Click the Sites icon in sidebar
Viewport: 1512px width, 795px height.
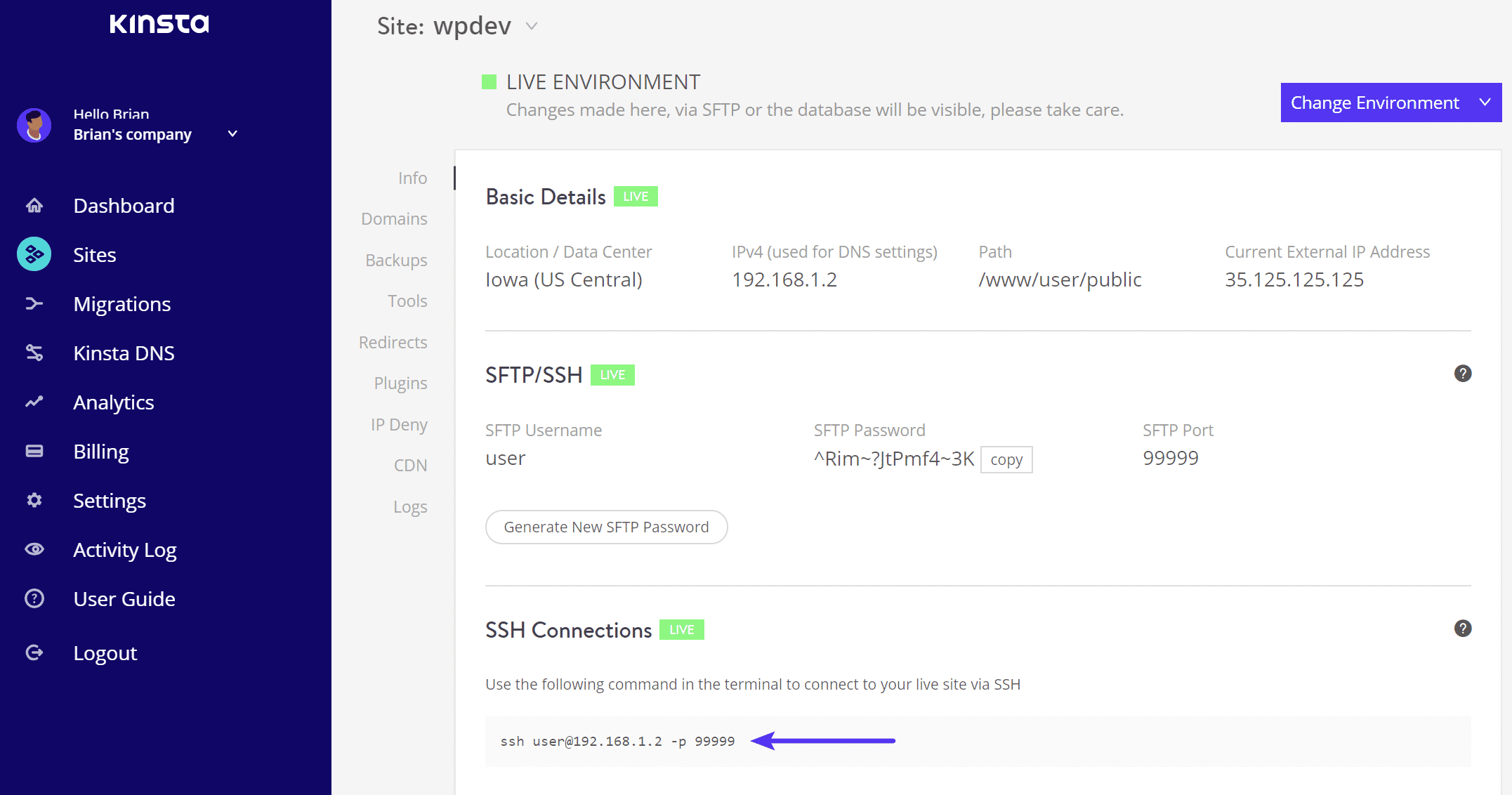(x=34, y=254)
